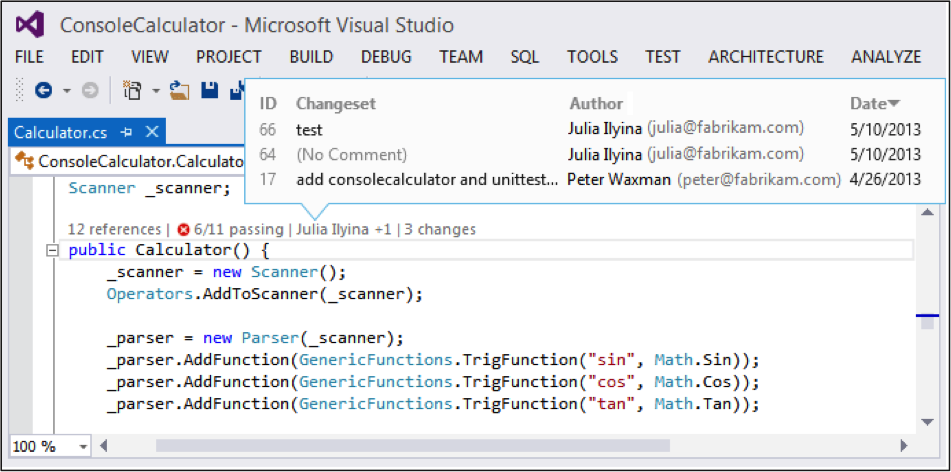
Task: Click the new Parser(_scanner) line
Action: tap(255, 337)
